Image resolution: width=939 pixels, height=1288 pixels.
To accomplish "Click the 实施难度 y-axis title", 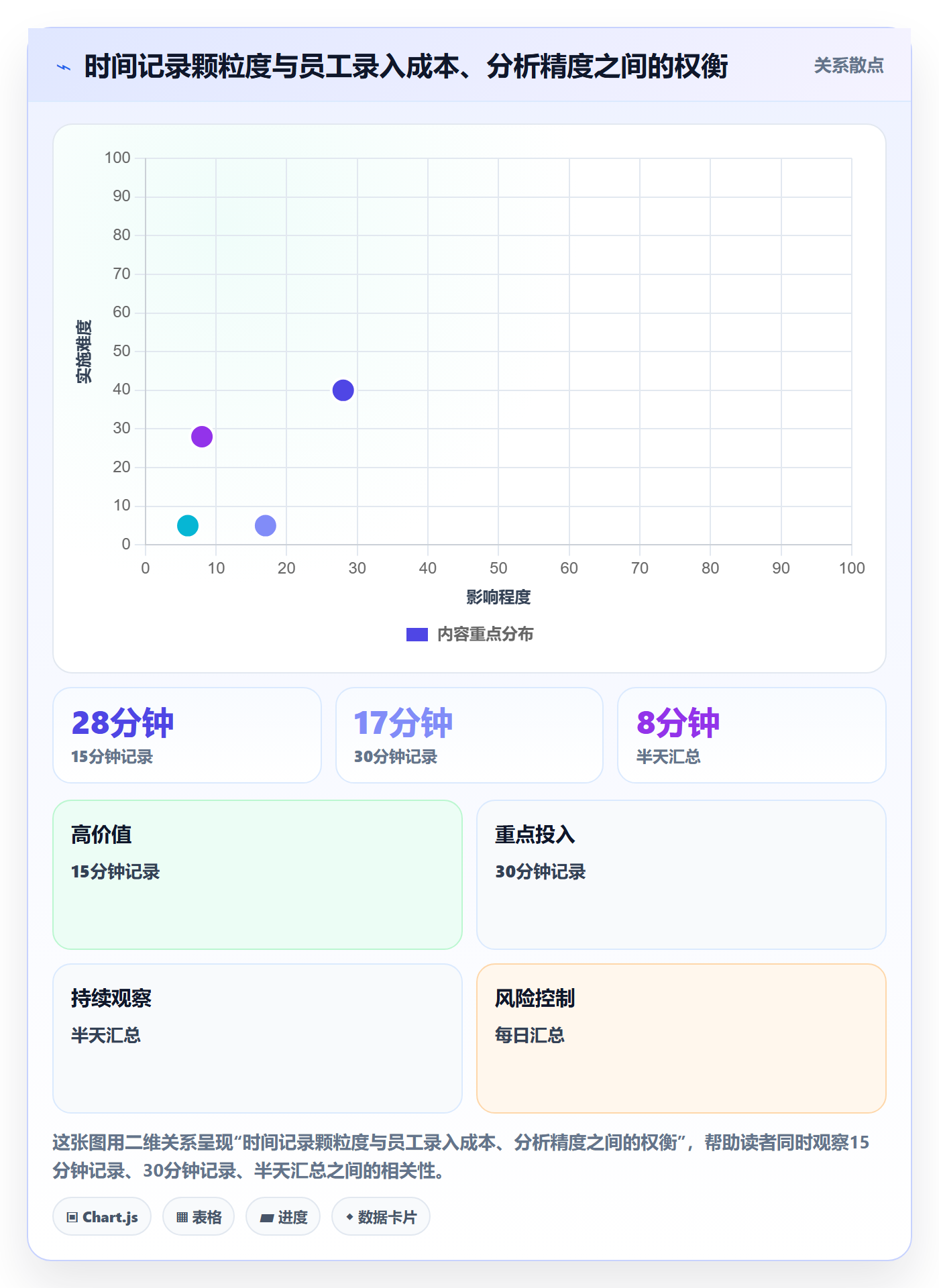I will (x=84, y=351).
